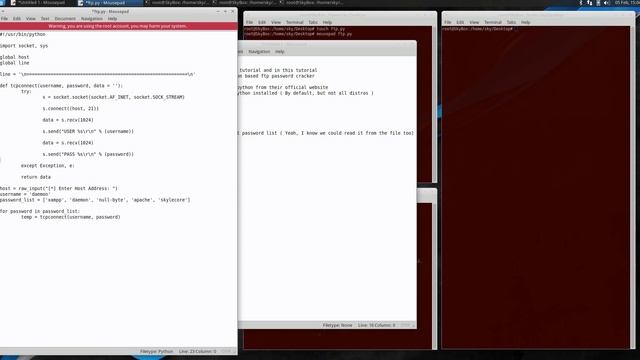640x360 pixels.
Task: Open Tabs menu in right terminal window
Action: [x=511, y=22]
